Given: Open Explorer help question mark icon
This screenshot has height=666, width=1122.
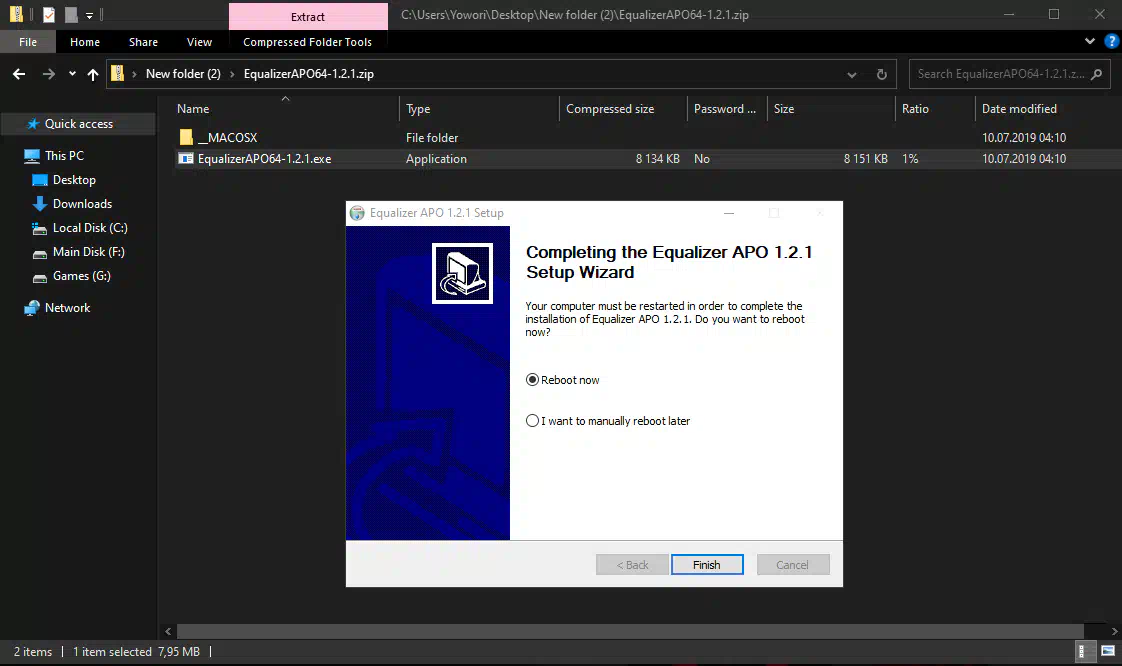Looking at the screenshot, I should pyautogui.click(x=1111, y=41).
